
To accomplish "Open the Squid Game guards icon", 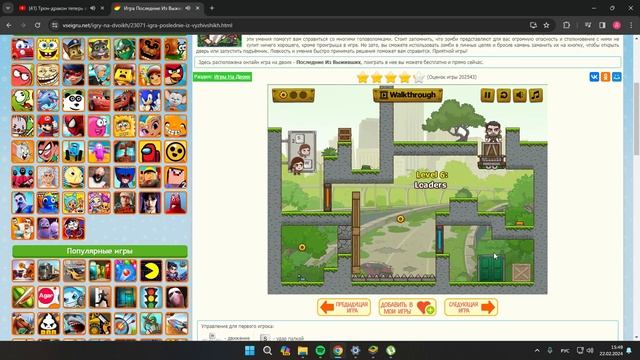I will coord(22,177).
